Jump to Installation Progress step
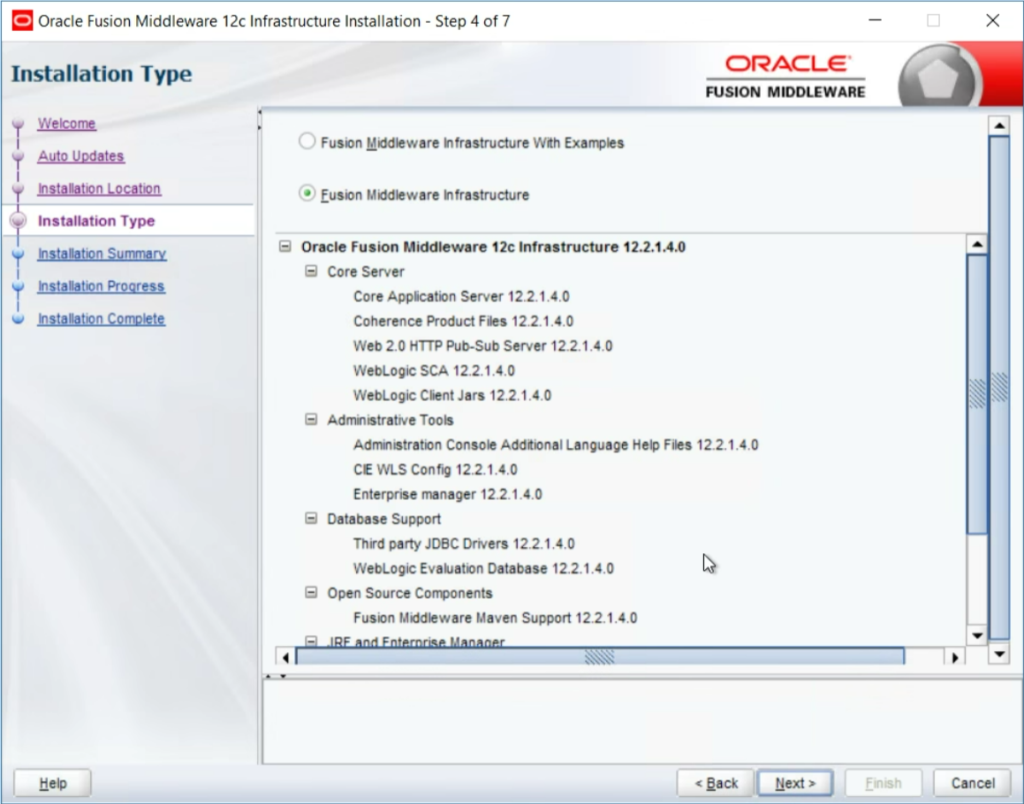 tap(101, 286)
